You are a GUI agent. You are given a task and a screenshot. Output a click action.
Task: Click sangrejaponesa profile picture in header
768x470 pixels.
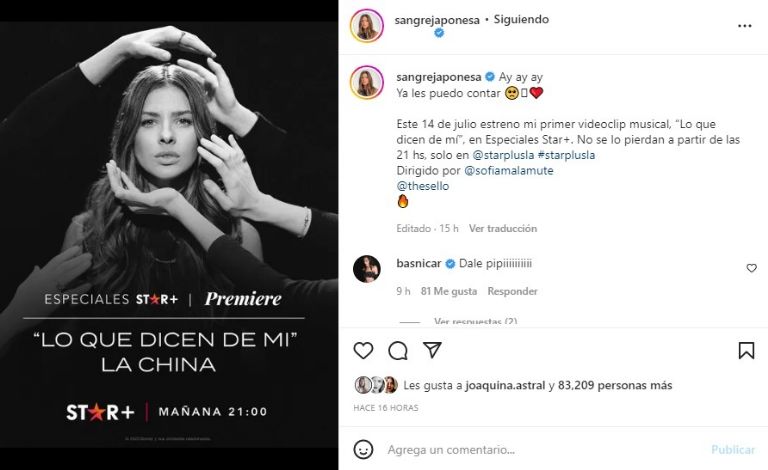366,25
